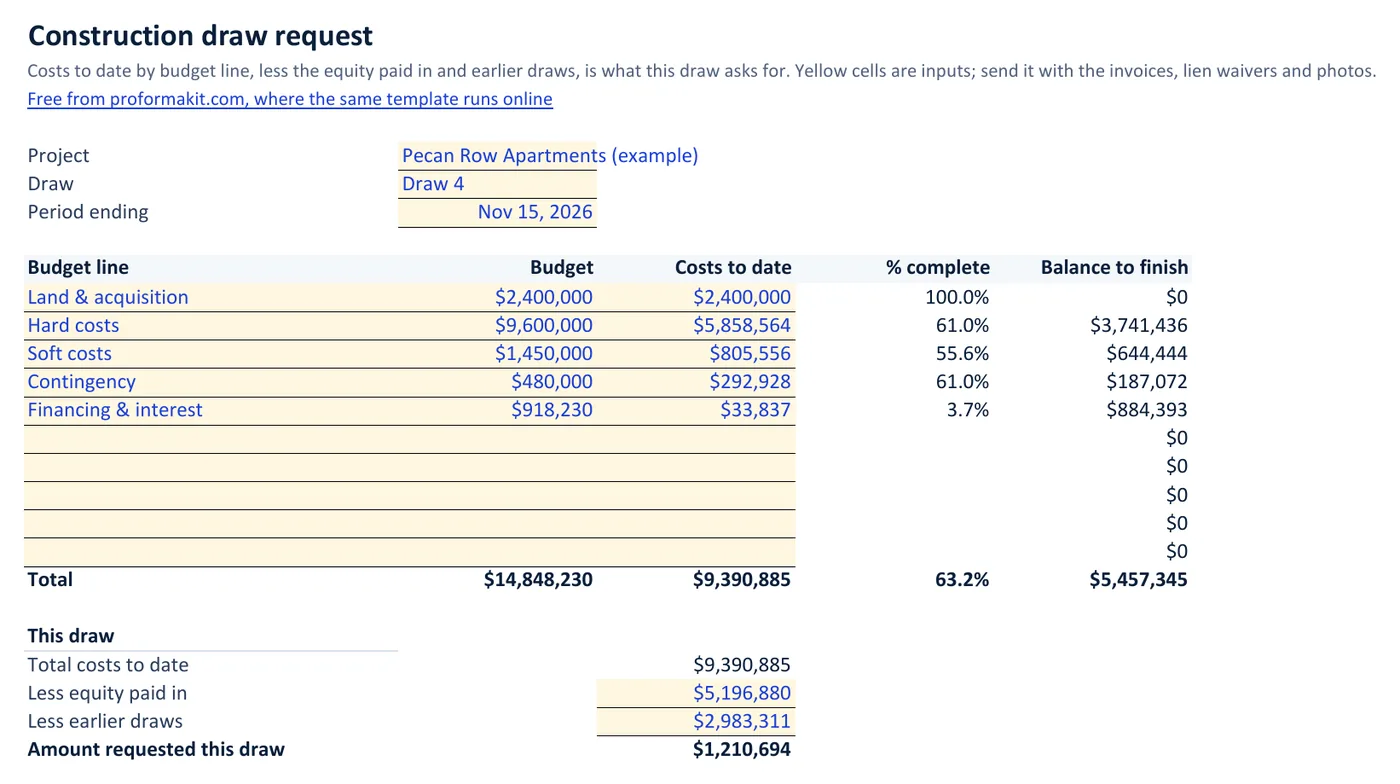
Task: Click the '% complete' column header
Action: click(x=938, y=267)
